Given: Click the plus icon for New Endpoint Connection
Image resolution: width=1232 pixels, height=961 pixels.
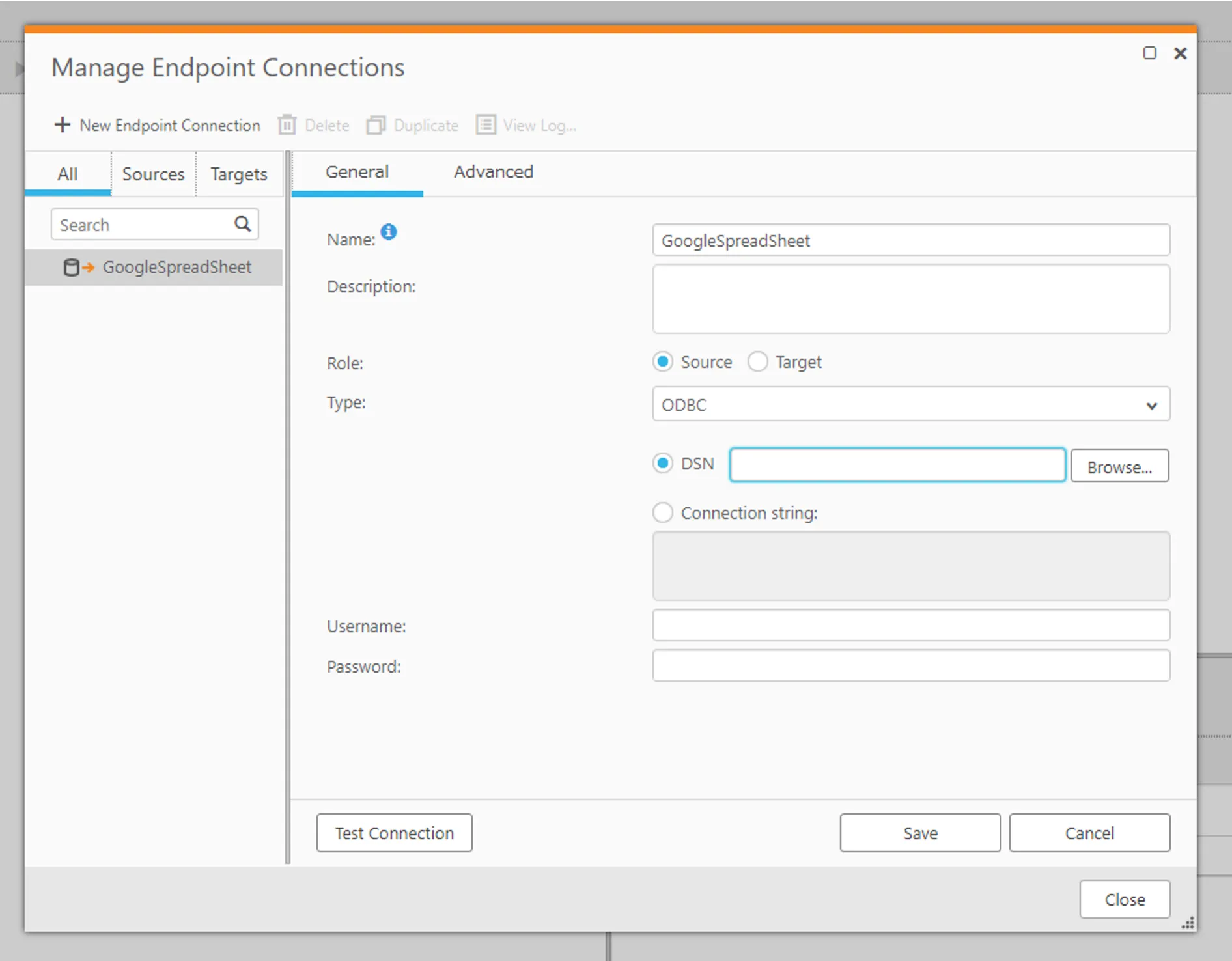Looking at the screenshot, I should click(62, 124).
